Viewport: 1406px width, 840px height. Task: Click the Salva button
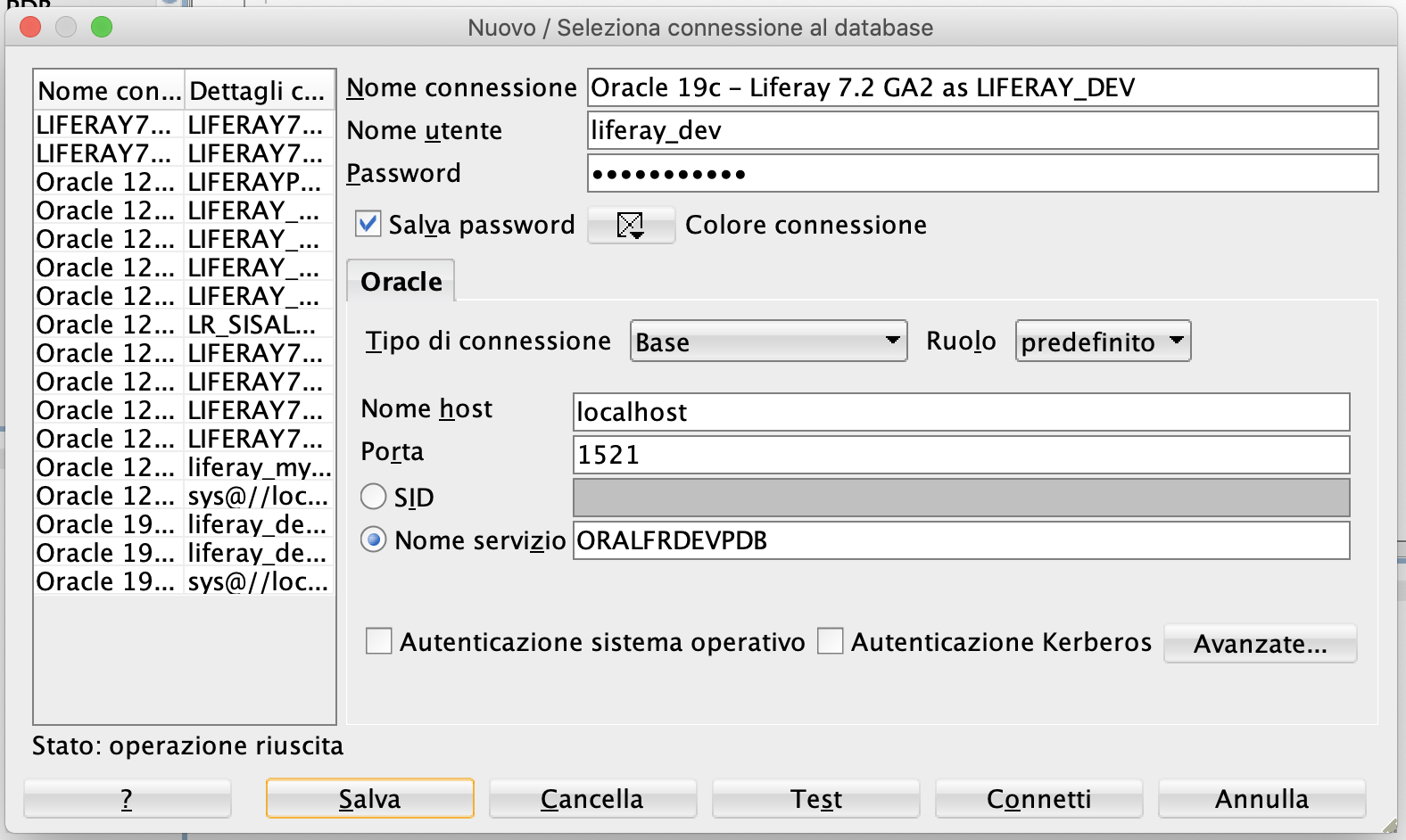[x=369, y=798]
